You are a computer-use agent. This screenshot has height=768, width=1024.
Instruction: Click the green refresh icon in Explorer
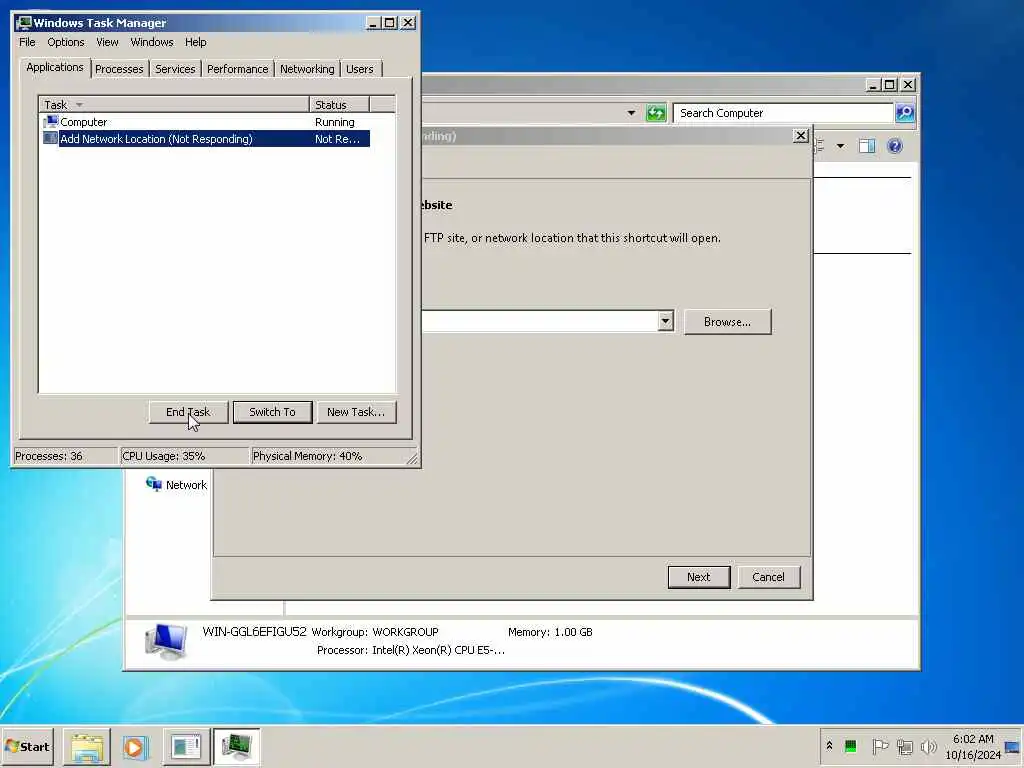(x=656, y=113)
